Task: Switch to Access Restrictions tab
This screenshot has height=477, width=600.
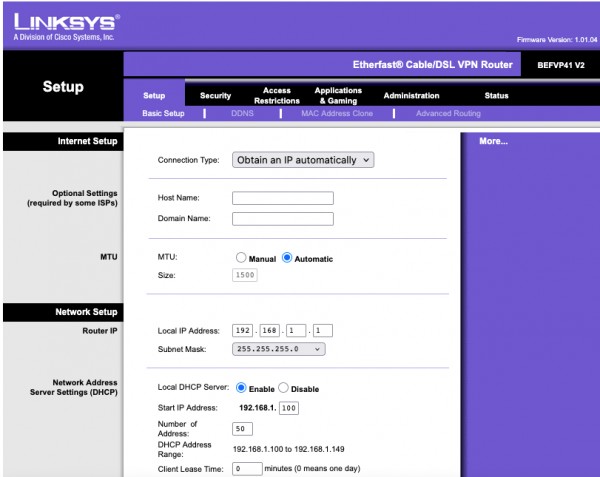Action: click(x=276, y=96)
